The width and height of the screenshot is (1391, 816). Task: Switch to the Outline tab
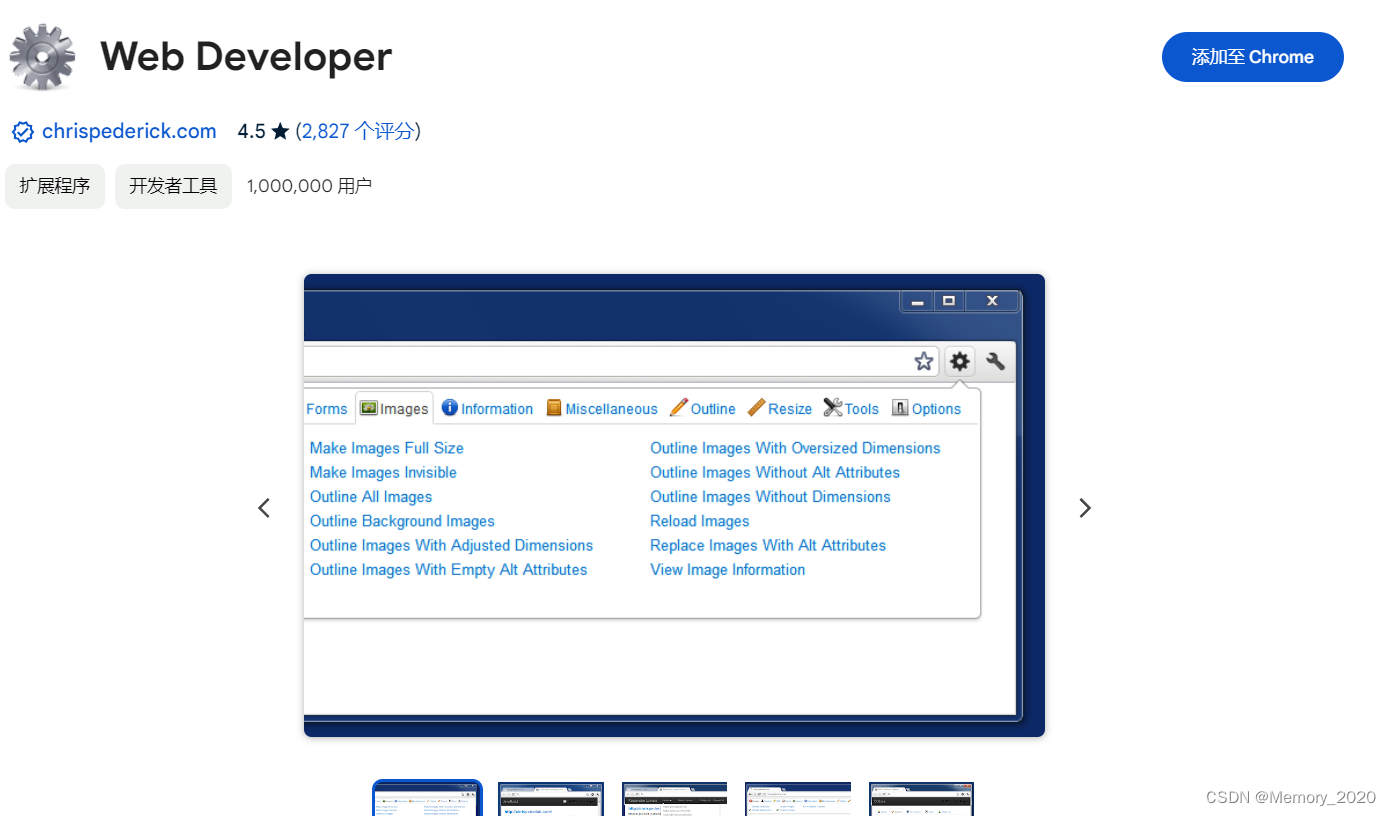coord(702,409)
